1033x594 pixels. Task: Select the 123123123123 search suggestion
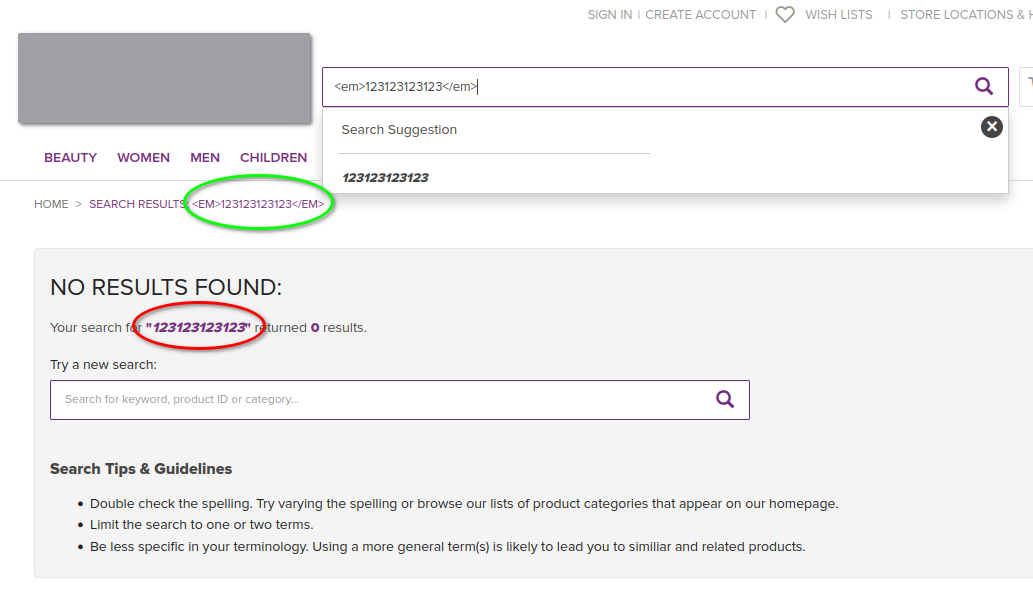tap(385, 178)
